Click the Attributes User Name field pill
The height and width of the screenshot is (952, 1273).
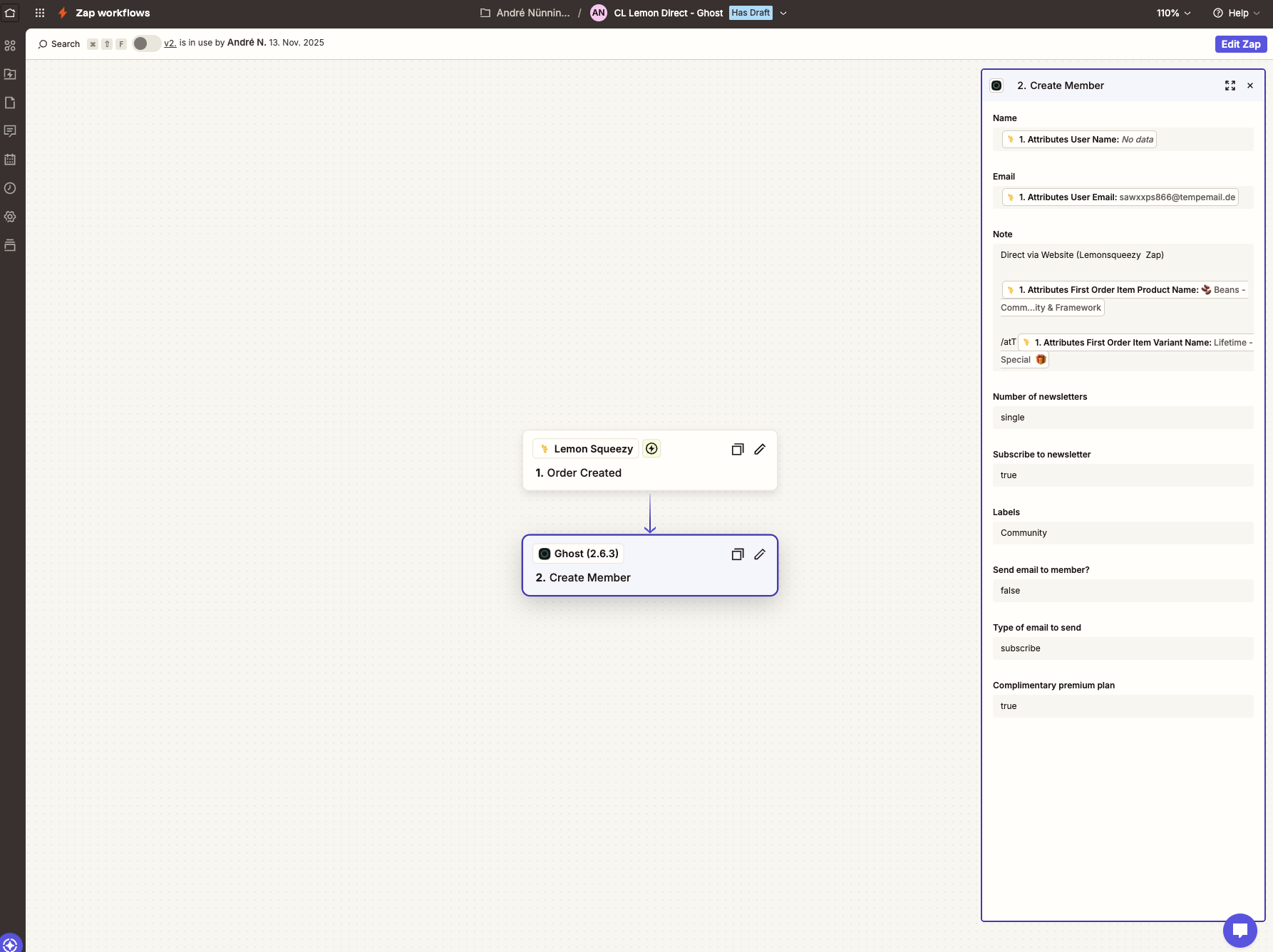1079,139
